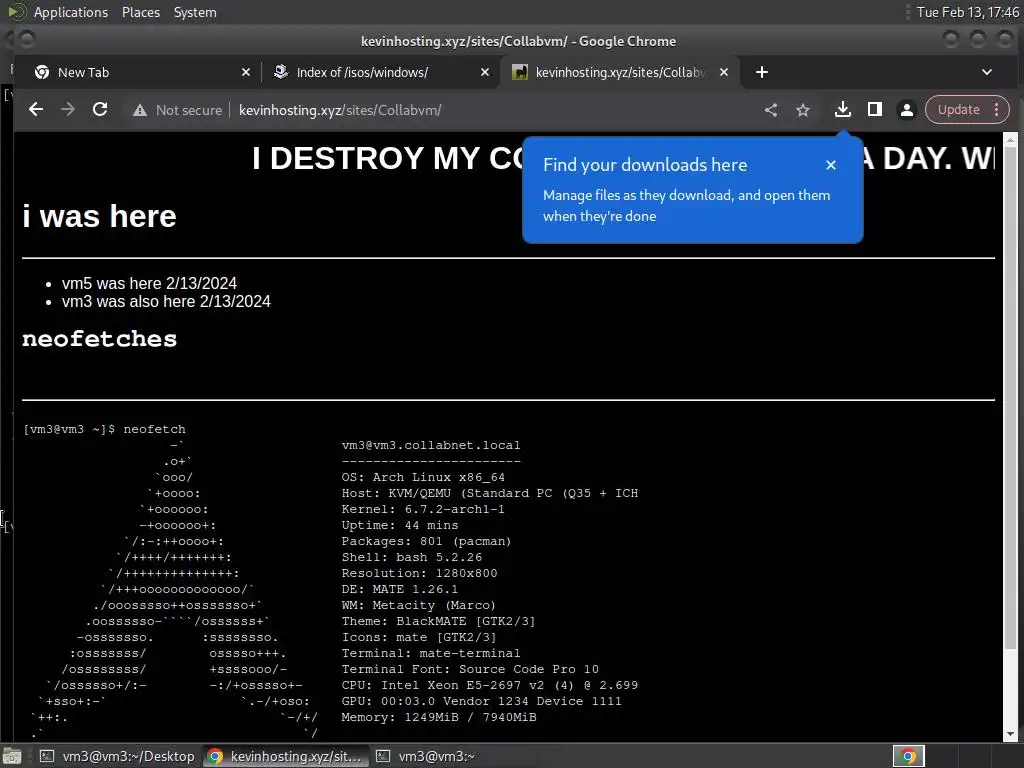Screen dimensions: 1024x768
Task: Open the Applications menu
Action: (x=71, y=12)
